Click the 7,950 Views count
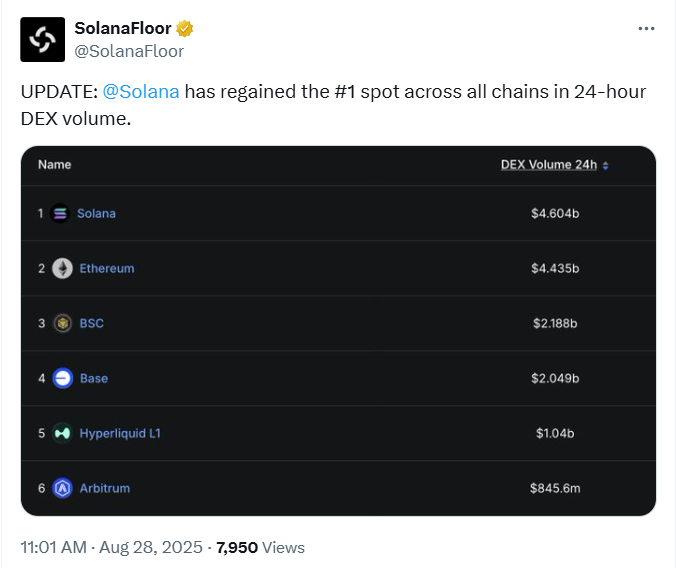 coord(260,548)
